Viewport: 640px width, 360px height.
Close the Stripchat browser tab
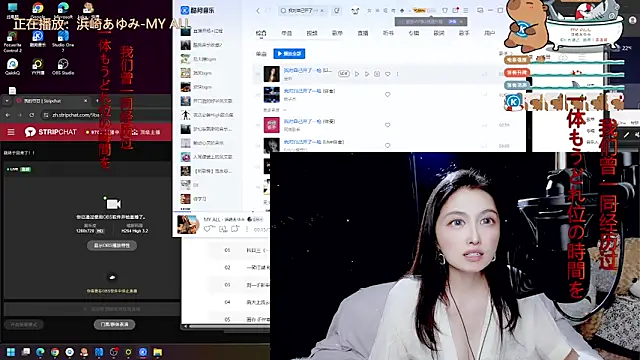85,101
